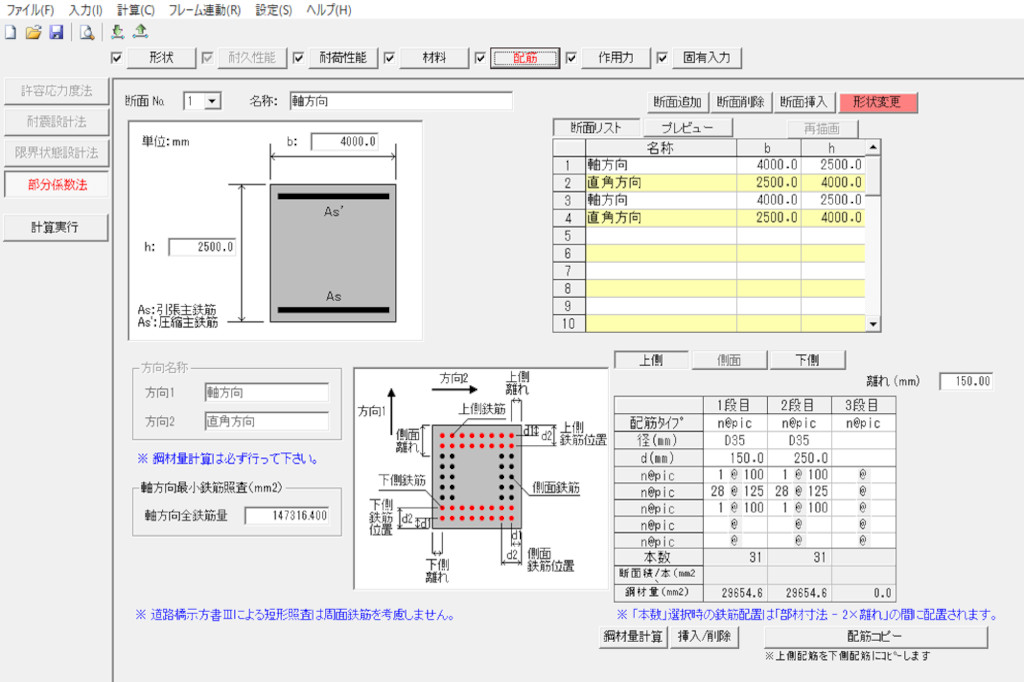Select the 下側 rebar tab
The width and height of the screenshot is (1024, 682).
pyautogui.click(x=807, y=360)
